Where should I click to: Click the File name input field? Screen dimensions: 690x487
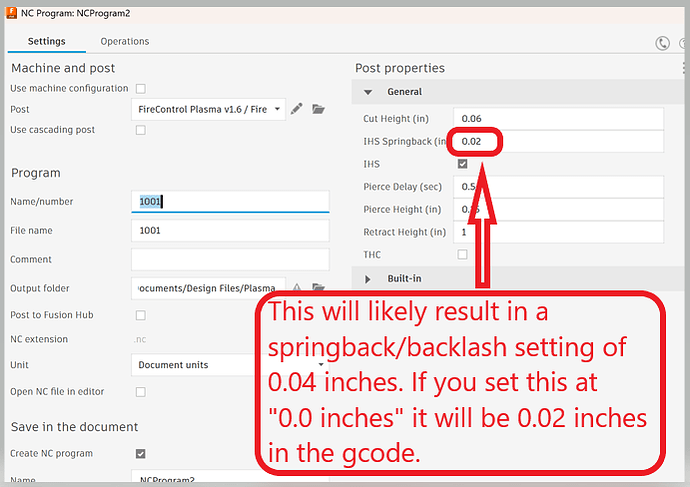click(230, 230)
